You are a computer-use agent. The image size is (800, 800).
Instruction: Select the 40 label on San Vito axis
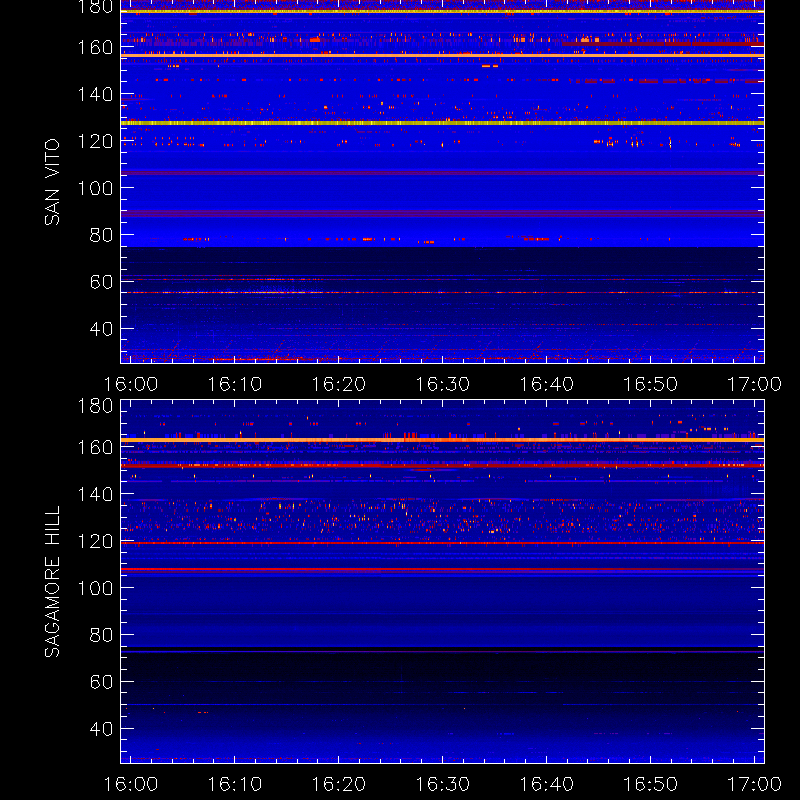tap(101, 329)
